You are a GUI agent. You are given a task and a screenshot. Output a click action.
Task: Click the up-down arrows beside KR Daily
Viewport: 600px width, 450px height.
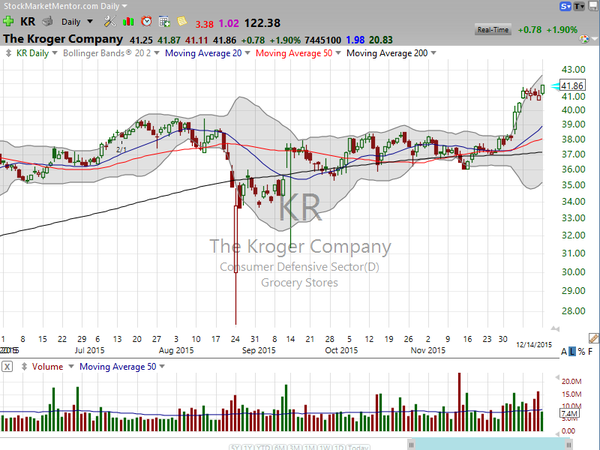(x=8, y=53)
